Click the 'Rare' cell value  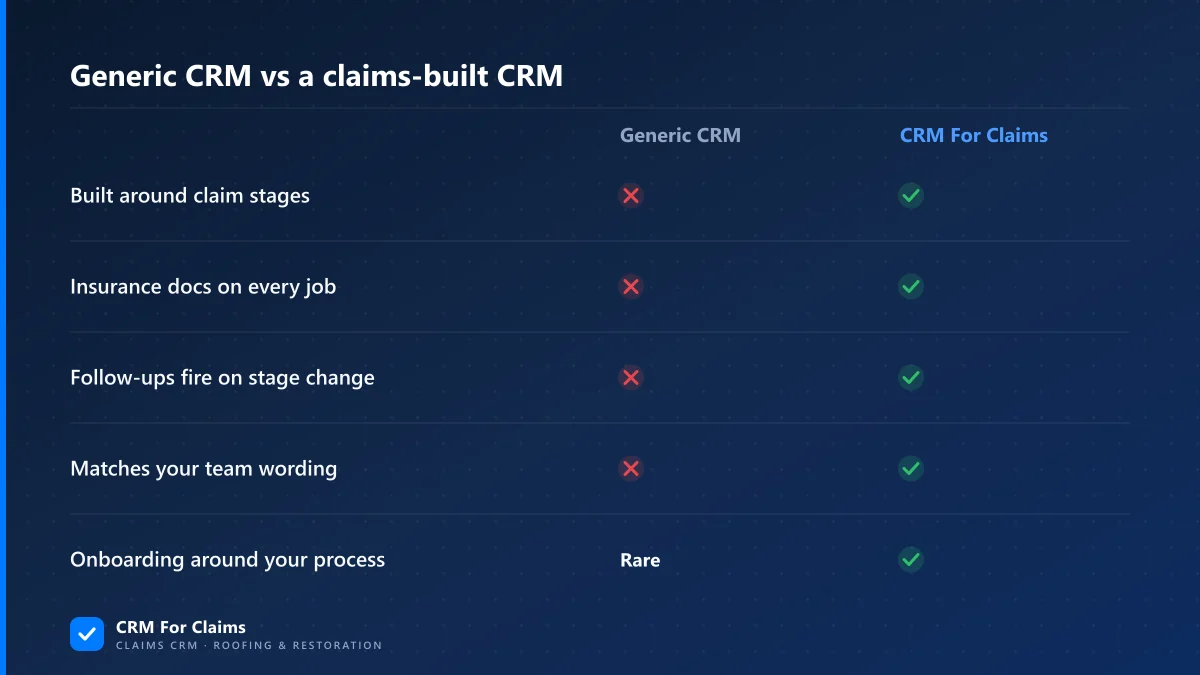(640, 560)
